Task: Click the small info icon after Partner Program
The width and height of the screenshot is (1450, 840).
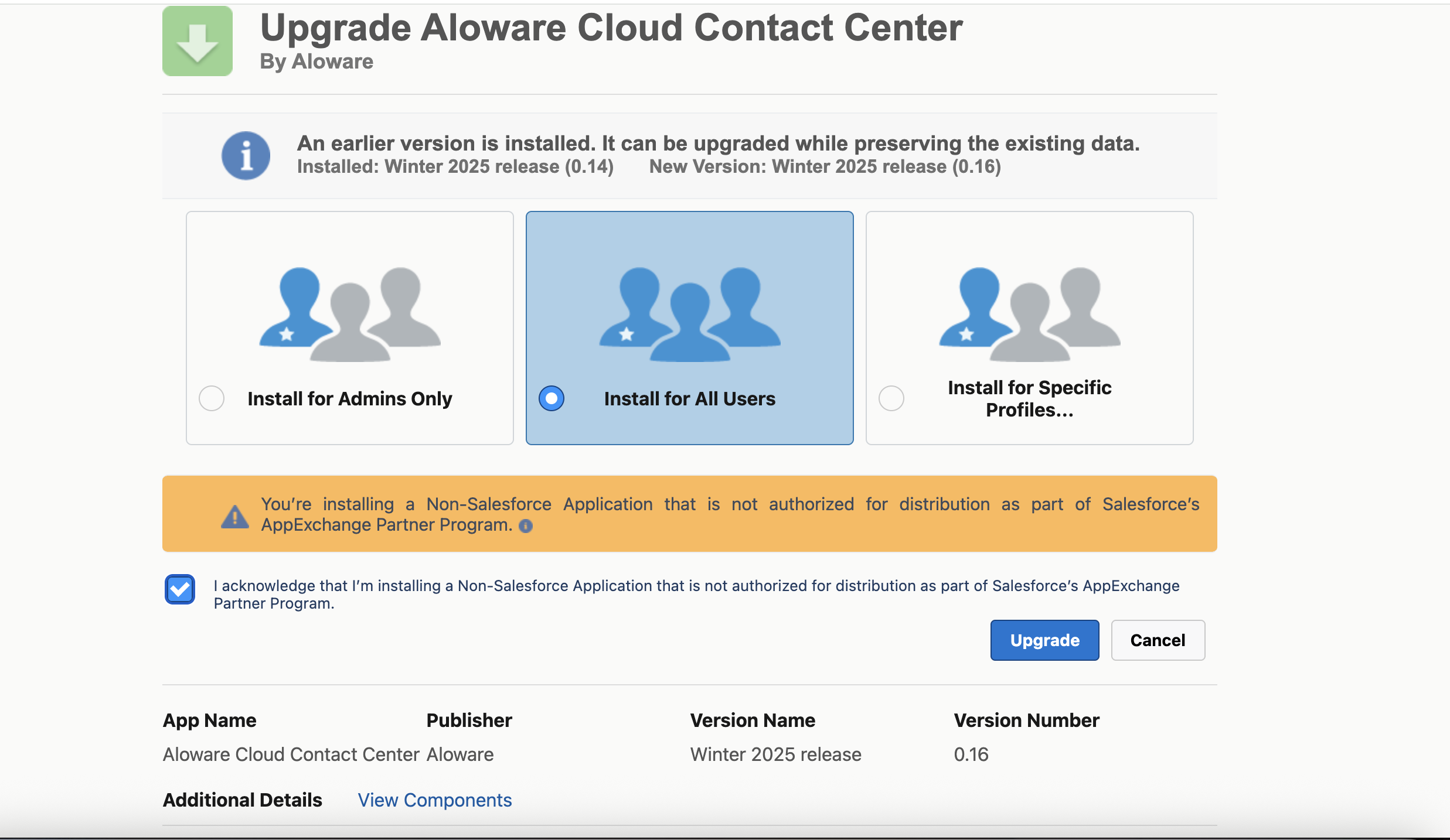Action: click(x=526, y=526)
